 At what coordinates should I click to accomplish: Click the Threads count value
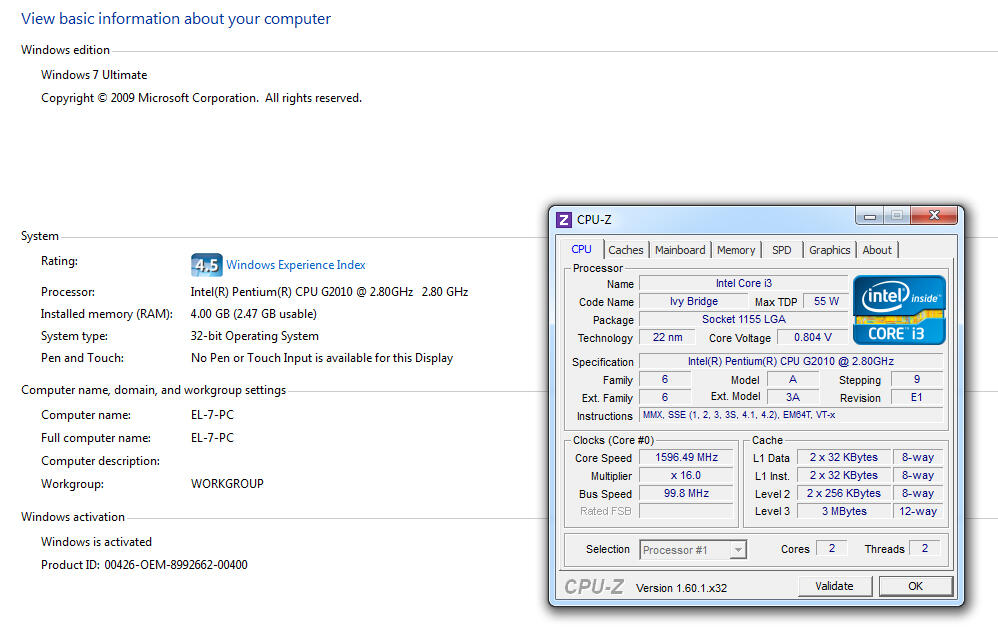coord(925,548)
